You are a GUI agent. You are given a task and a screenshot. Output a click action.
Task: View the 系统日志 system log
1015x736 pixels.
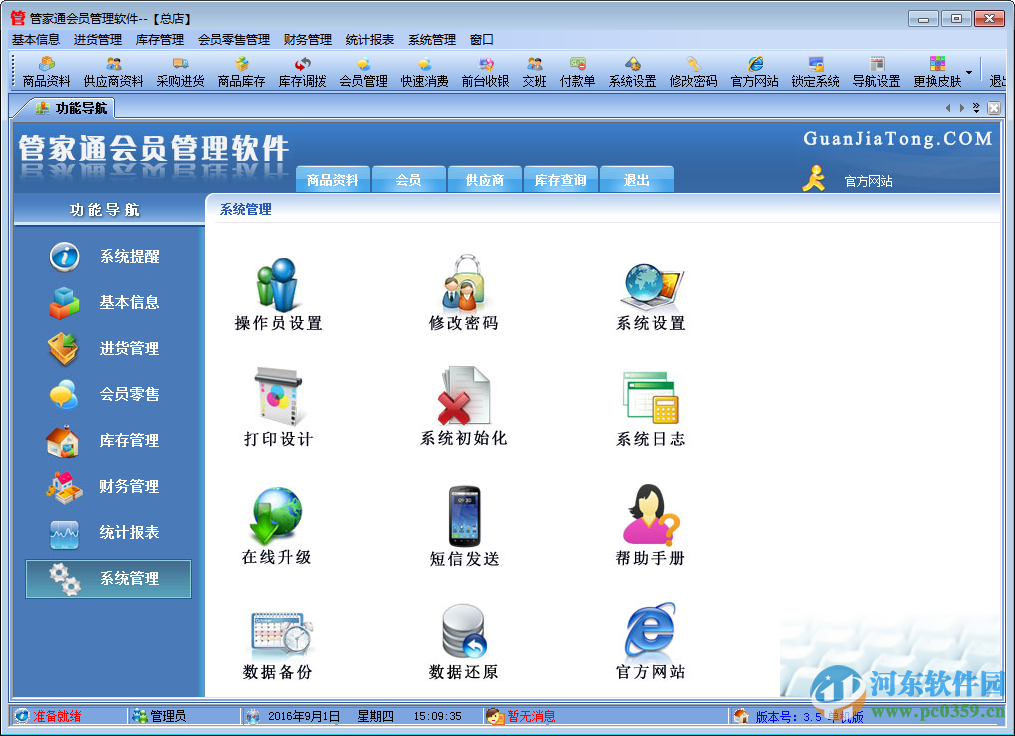pos(649,398)
